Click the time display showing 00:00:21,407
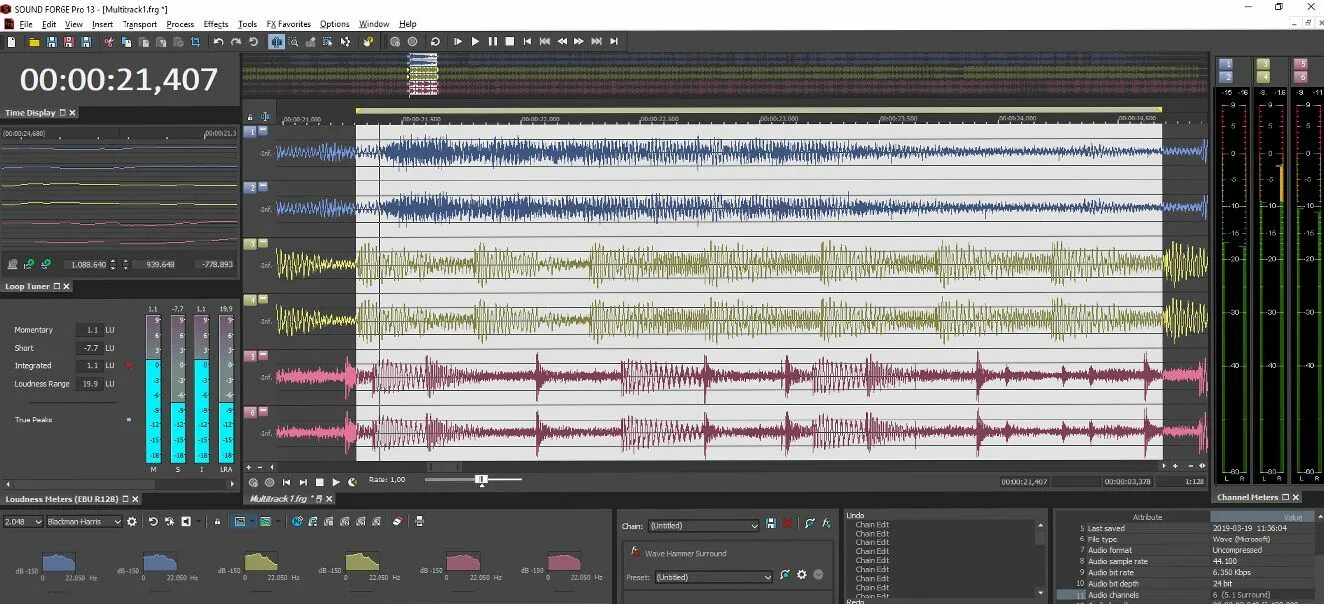The width and height of the screenshot is (1324, 604). [120, 78]
